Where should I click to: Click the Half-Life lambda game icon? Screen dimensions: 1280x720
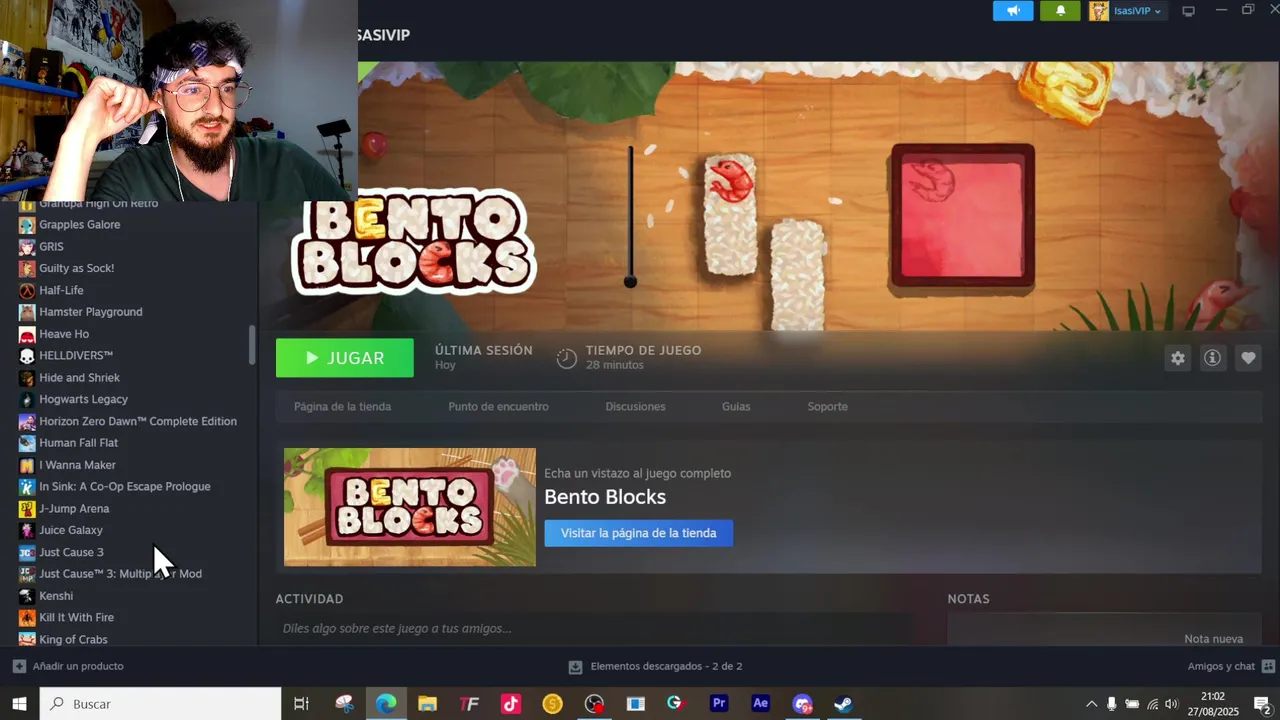tap(27, 290)
